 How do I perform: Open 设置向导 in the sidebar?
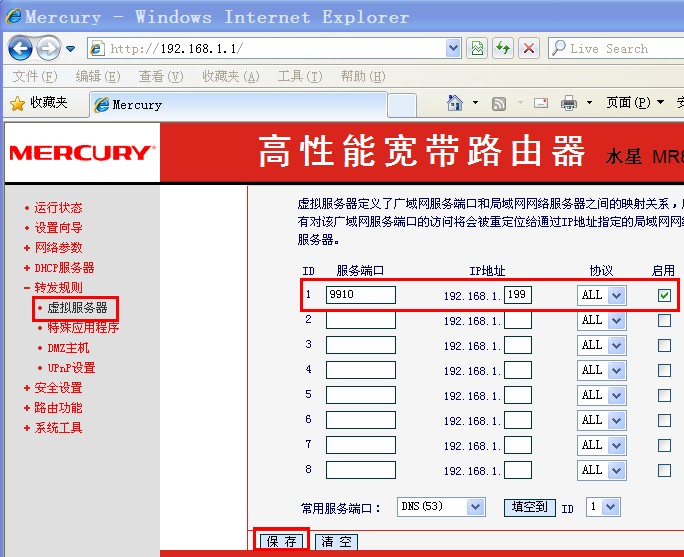pyautogui.click(x=58, y=227)
